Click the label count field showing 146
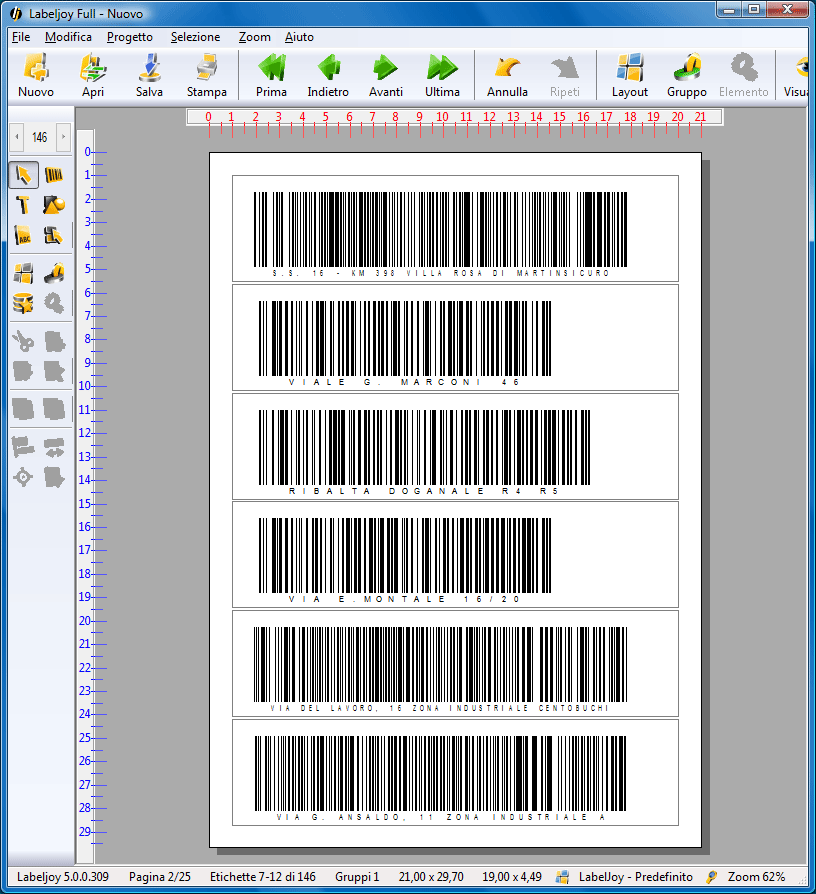This screenshot has height=894, width=816. (40, 137)
